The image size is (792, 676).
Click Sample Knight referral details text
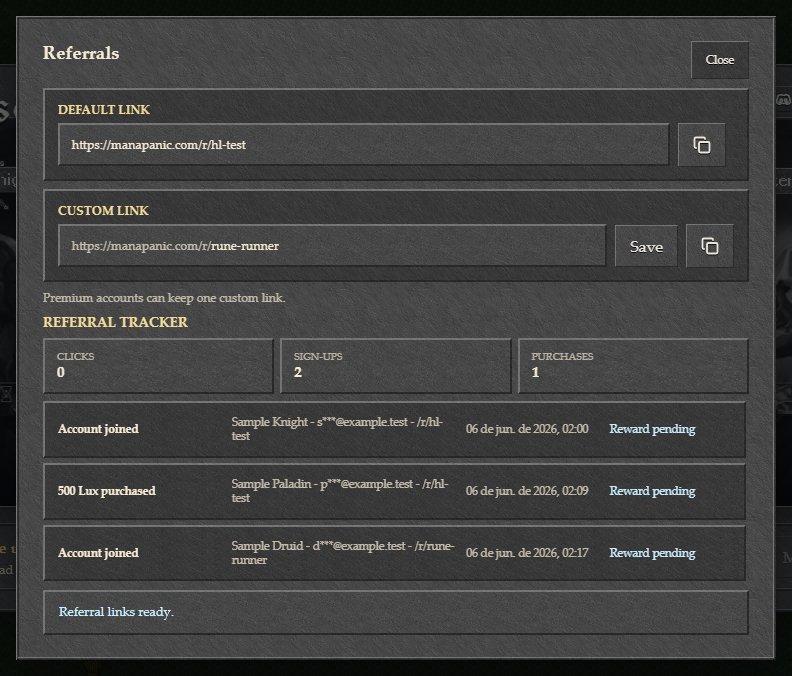coord(337,429)
